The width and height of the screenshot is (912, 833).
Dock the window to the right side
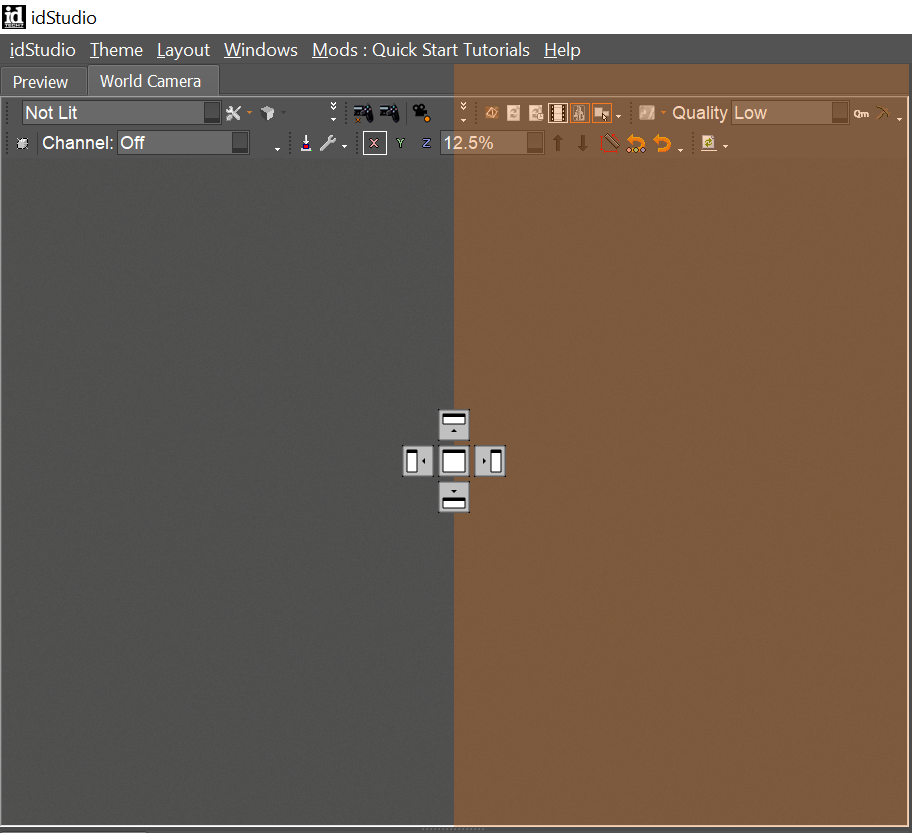tap(490, 461)
